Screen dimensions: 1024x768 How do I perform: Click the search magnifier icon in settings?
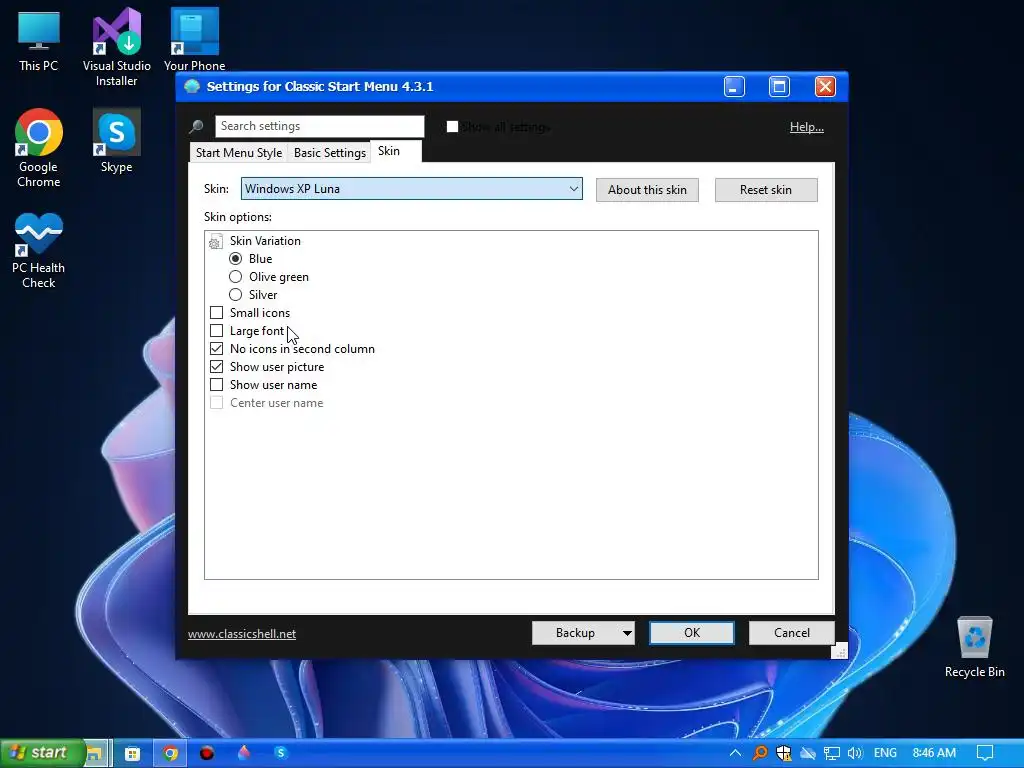pos(196,127)
